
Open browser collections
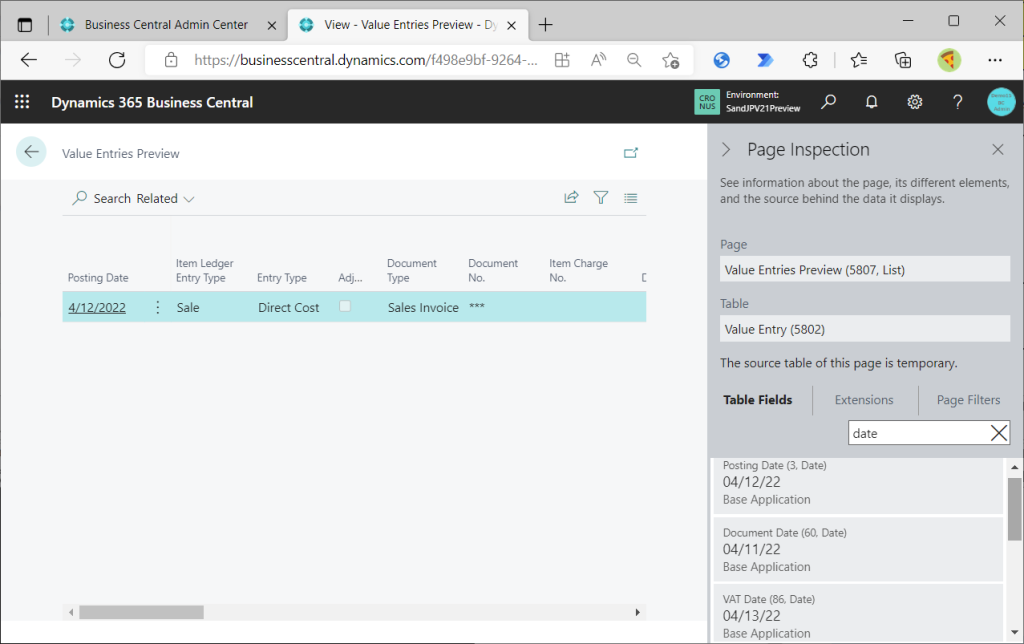tap(903, 60)
